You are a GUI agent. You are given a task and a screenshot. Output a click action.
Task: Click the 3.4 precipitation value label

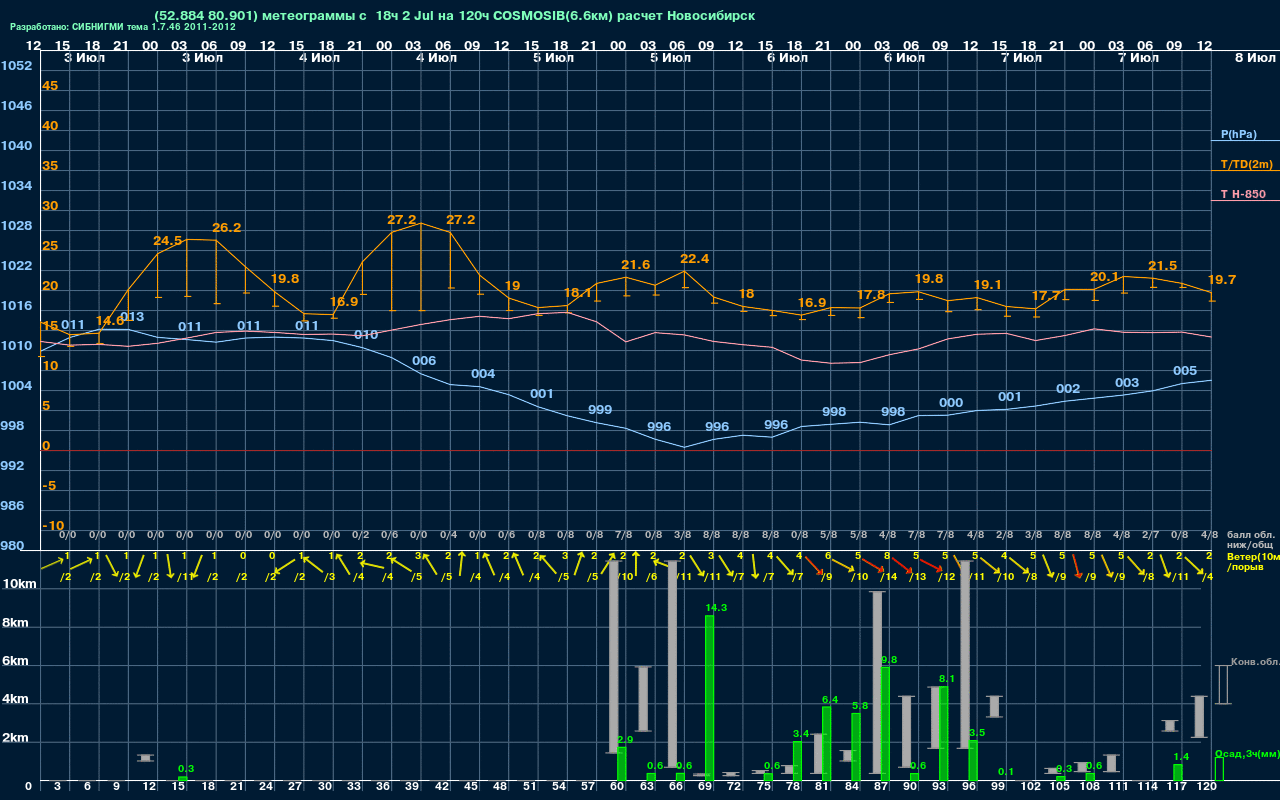(801, 734)
